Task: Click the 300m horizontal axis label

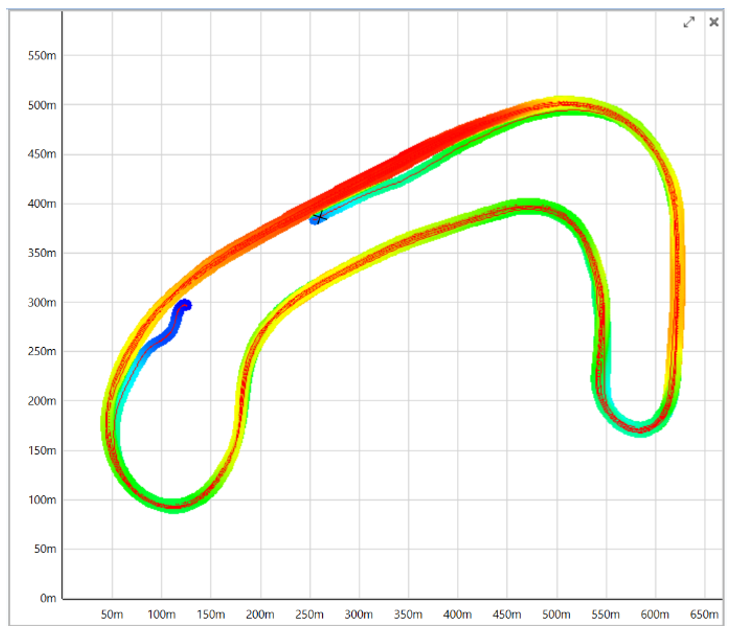Action: click(359, 614)
